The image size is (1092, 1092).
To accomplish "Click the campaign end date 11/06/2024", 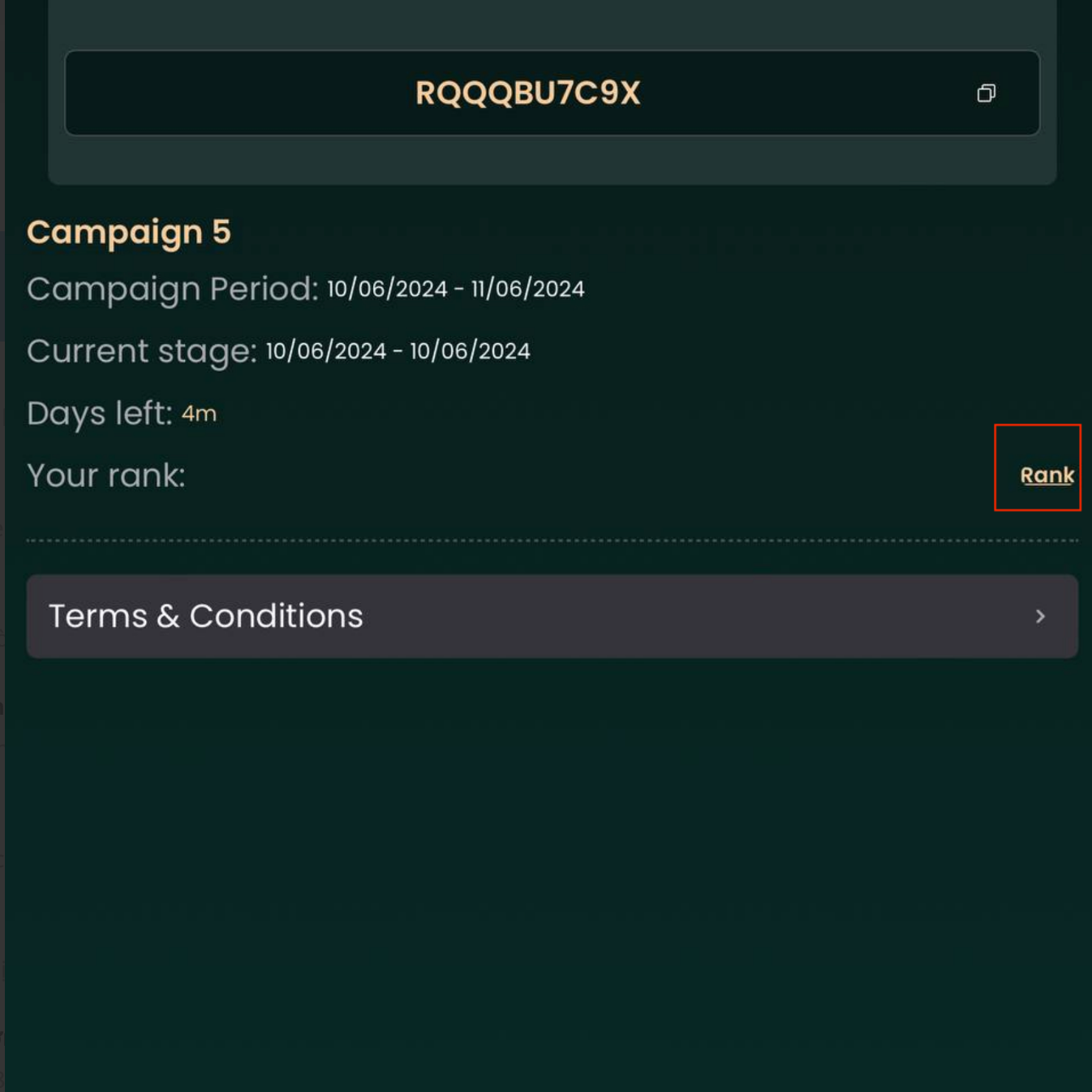I will [528, 289].
